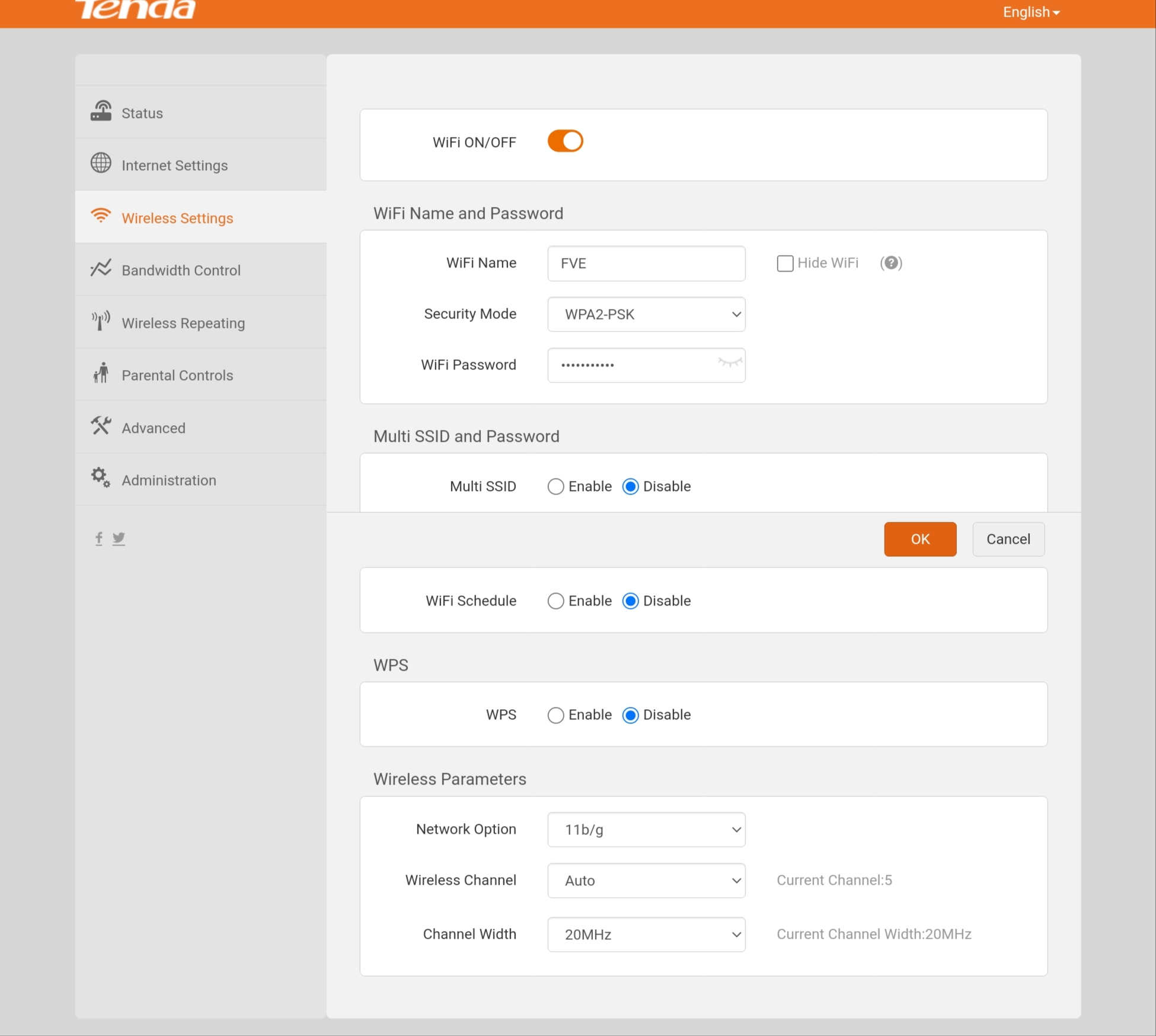Enable the Multi SSID option
This screenshot has height=1036, width=1156.
point(555,487)
